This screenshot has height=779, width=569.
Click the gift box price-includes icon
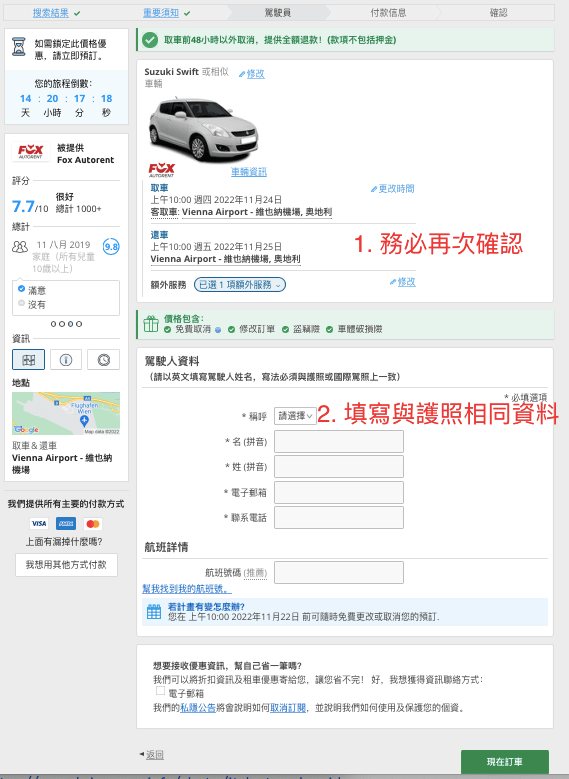[151, 324]
